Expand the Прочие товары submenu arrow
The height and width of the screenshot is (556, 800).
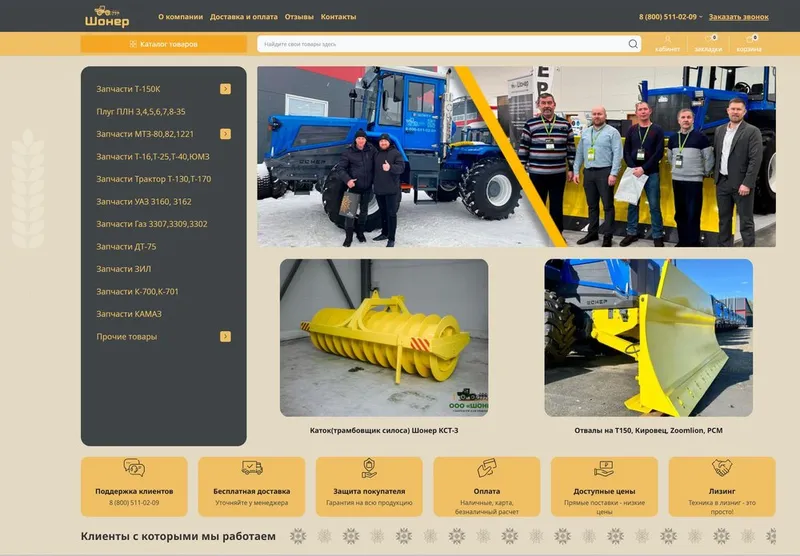pyautogui.click(x=225, y=336)
